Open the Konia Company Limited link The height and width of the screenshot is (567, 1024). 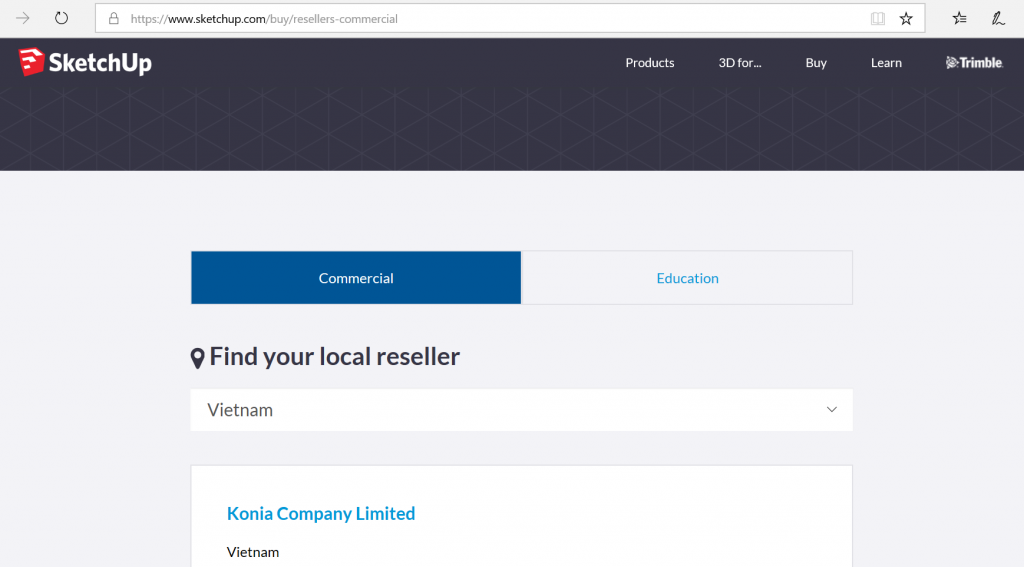click(321, 513)
